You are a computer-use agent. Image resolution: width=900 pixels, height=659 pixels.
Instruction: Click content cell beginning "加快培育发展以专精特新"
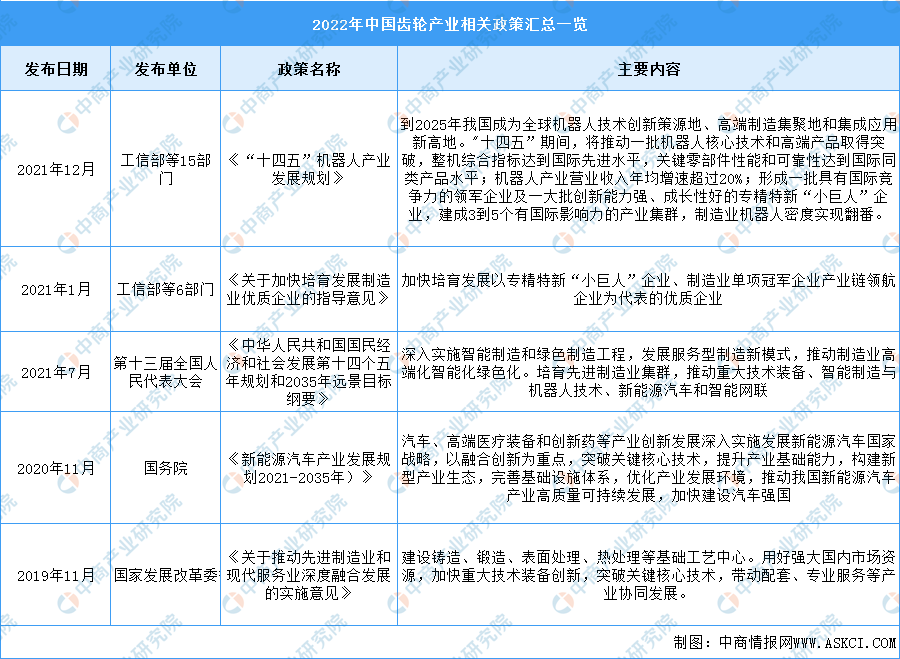point(649,289)
